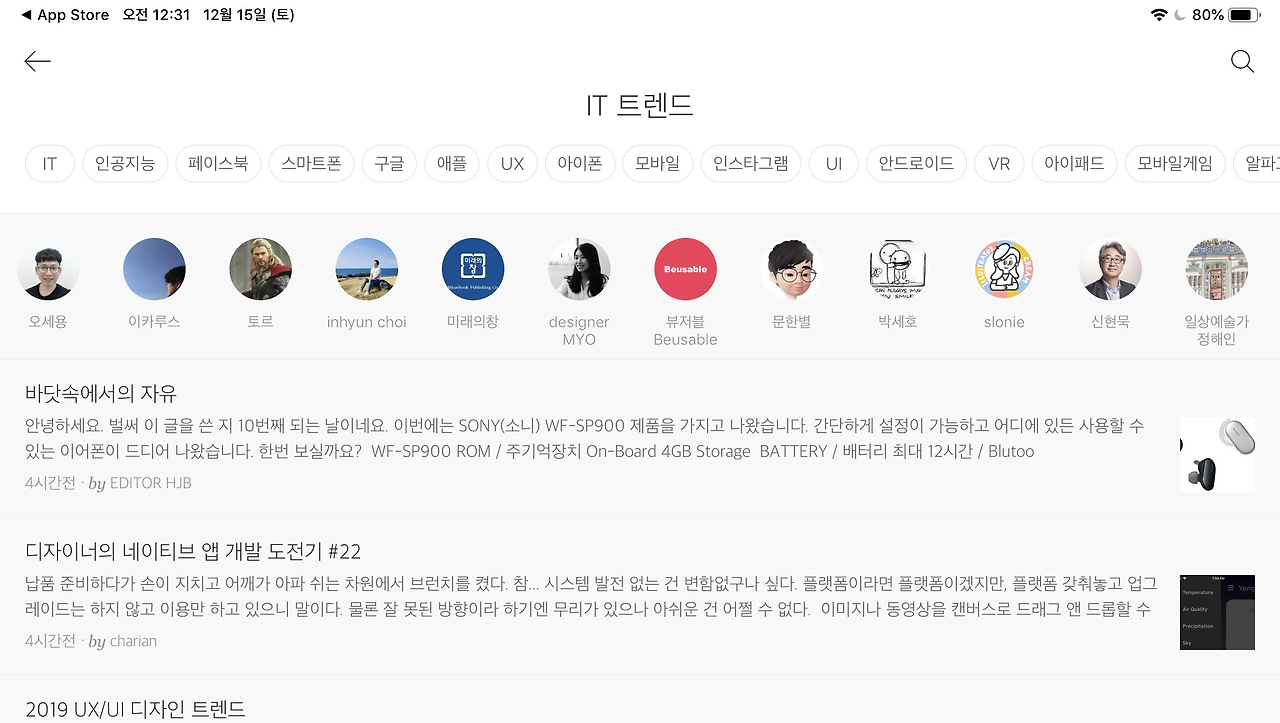Open 미래의창 author profile avatar
The image size is (1280, 723).
click(473, 269)
